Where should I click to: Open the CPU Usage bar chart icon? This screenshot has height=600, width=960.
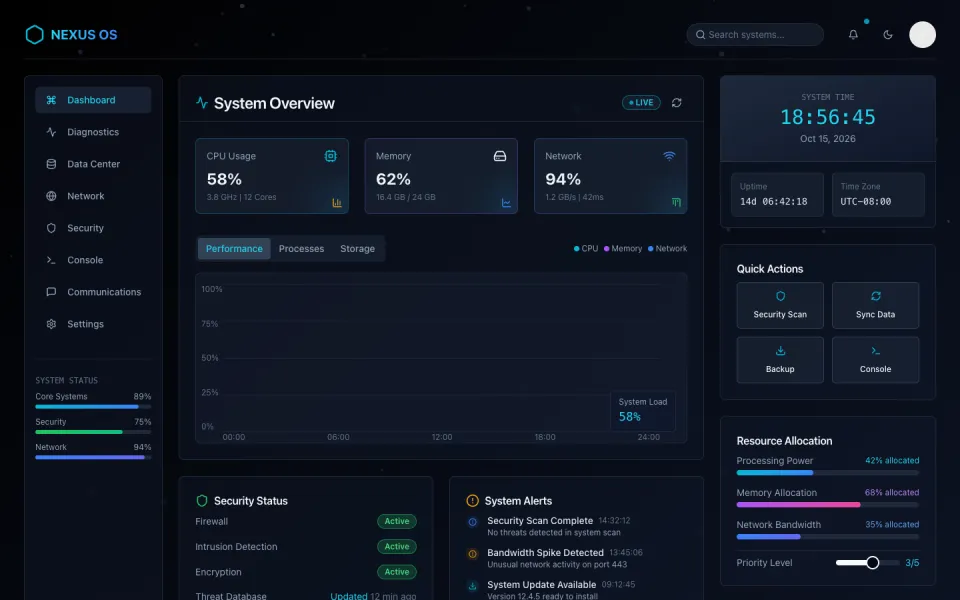[337, 203]
